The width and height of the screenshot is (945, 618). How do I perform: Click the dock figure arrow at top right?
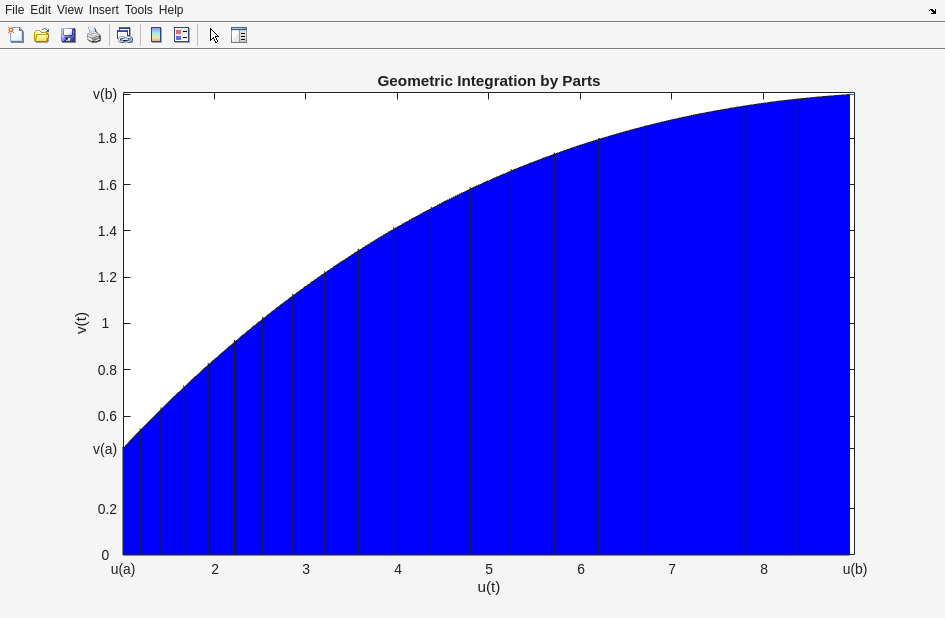pos(932,11)
